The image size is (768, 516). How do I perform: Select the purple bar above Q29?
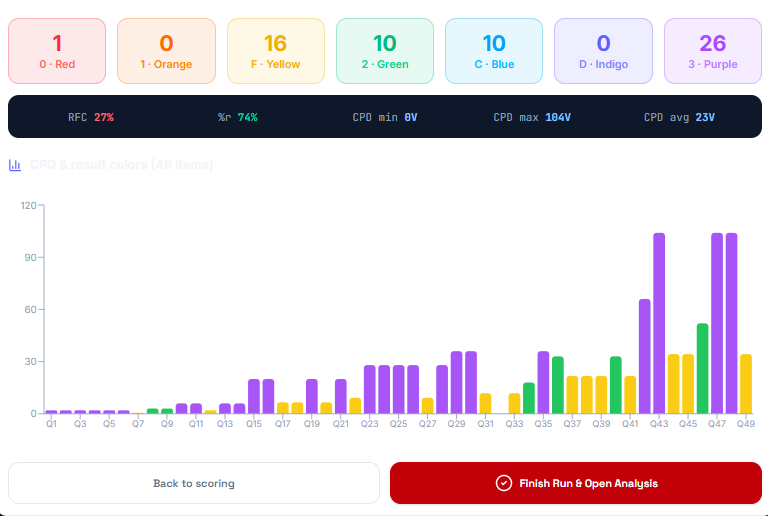(456, 382)
